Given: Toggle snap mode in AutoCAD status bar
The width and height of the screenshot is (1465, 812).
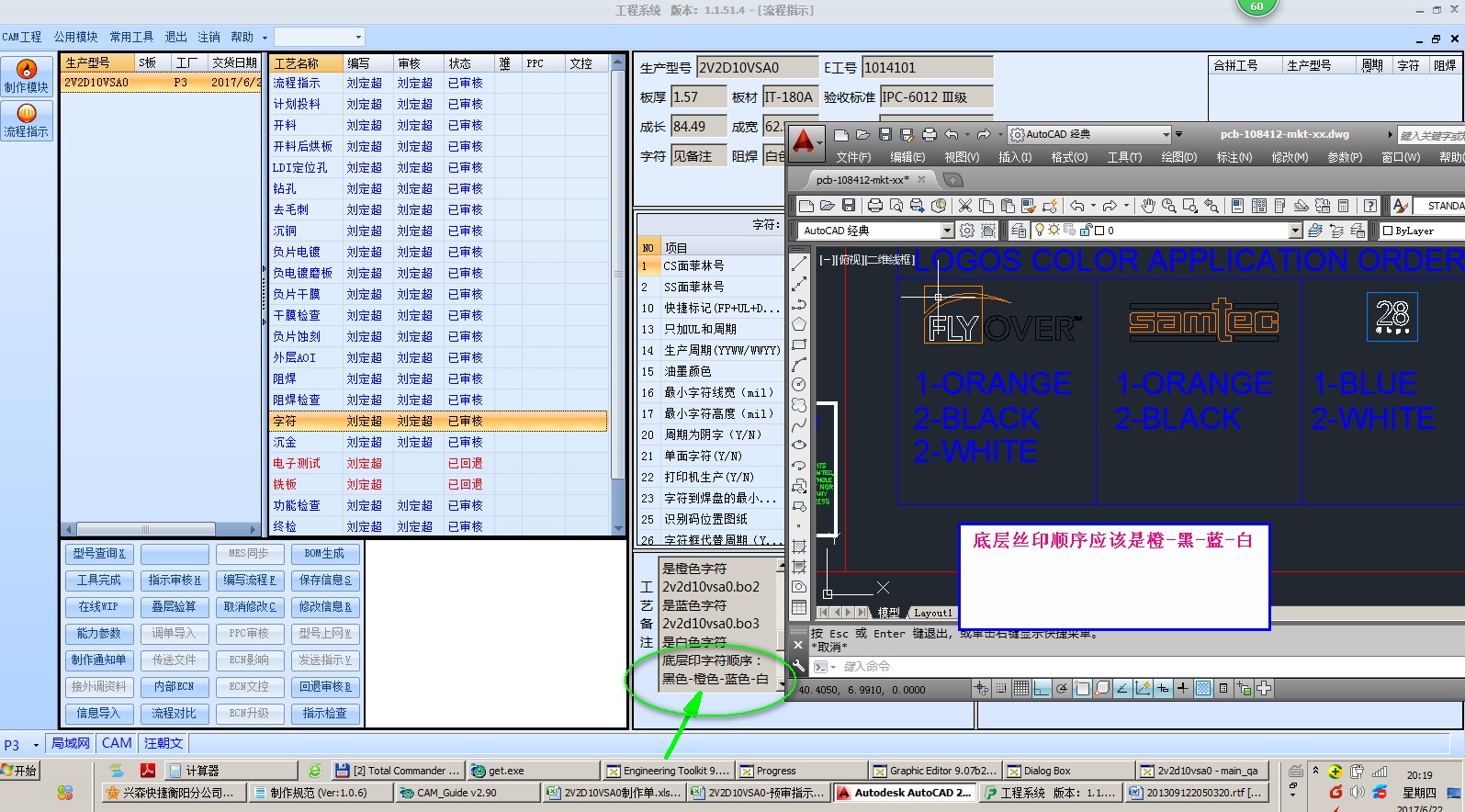Looking at the screenshot, I should (1001, 688).
